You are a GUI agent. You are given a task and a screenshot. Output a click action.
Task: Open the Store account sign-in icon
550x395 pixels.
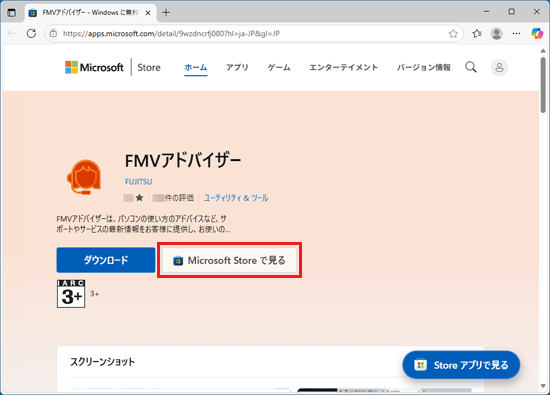coord(499,67)
